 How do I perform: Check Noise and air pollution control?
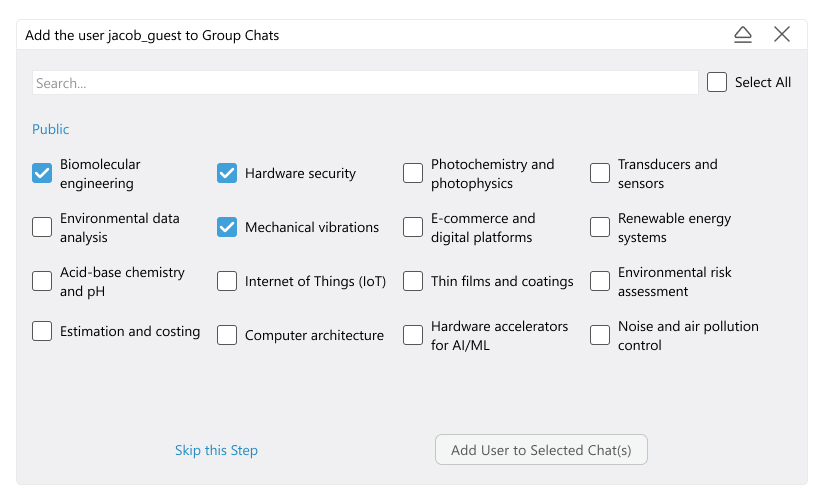[x=600, y=336]
